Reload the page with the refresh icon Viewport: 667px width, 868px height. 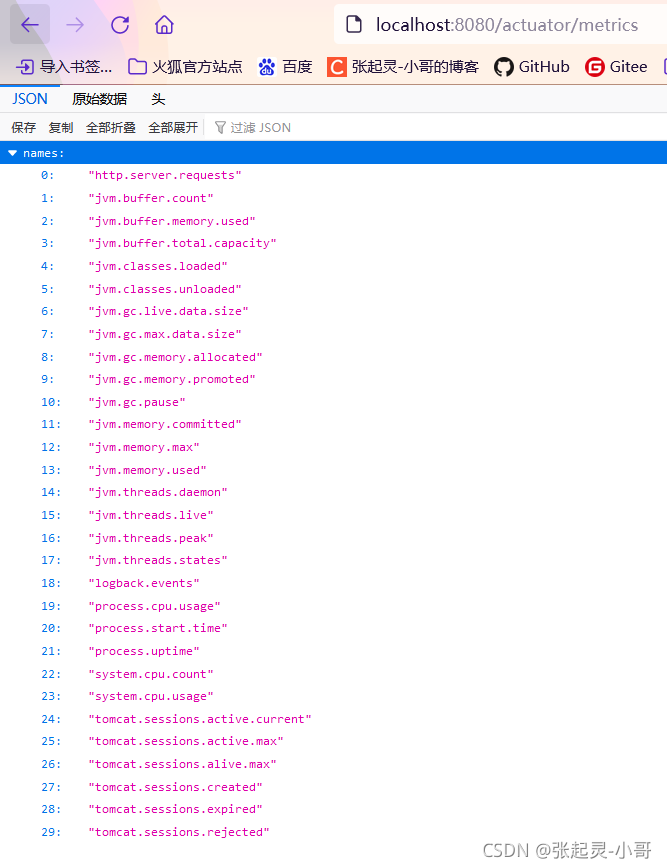click(x=120, y=24)
